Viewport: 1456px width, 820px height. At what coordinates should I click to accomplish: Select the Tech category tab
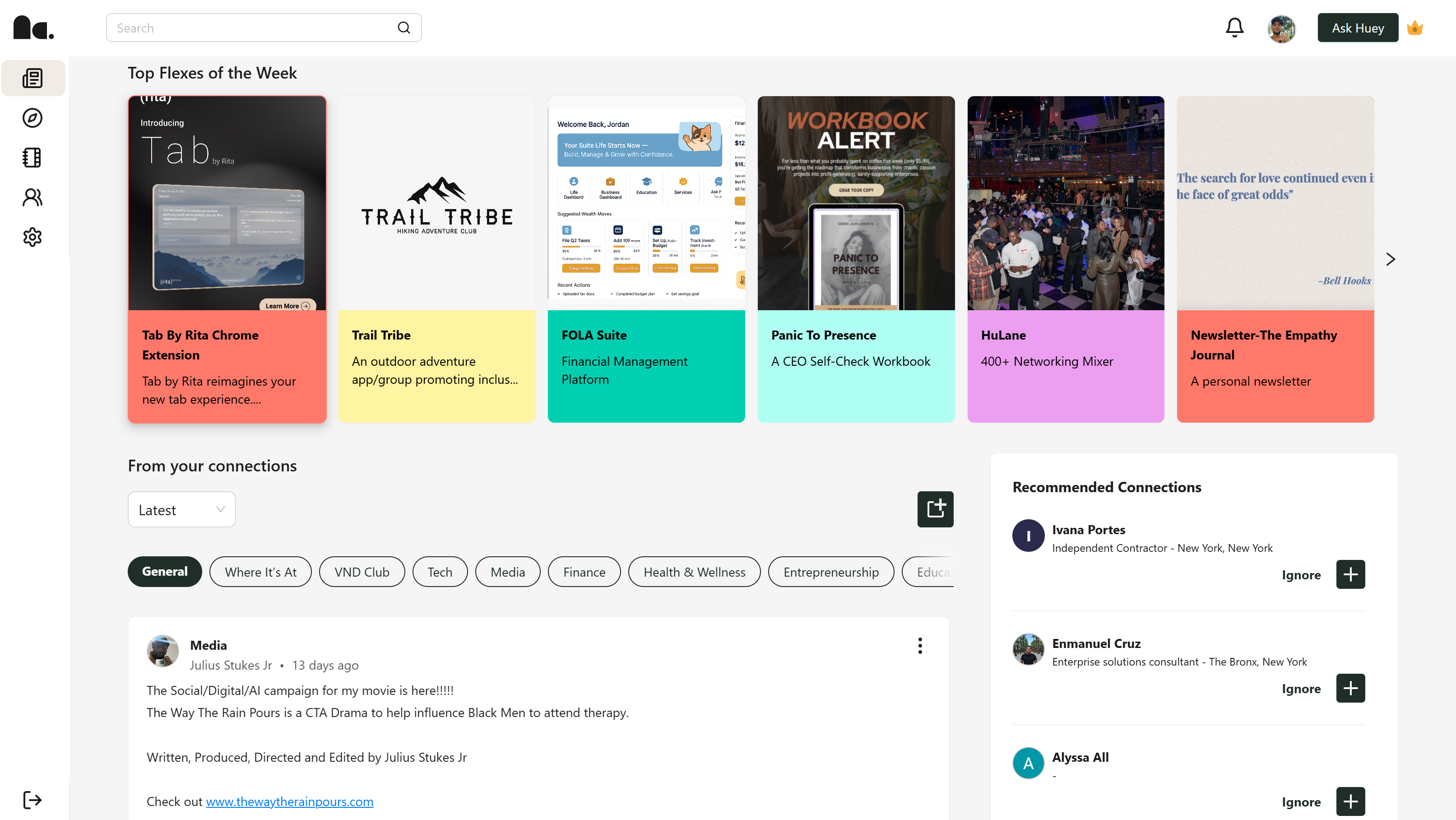(439, 572)
